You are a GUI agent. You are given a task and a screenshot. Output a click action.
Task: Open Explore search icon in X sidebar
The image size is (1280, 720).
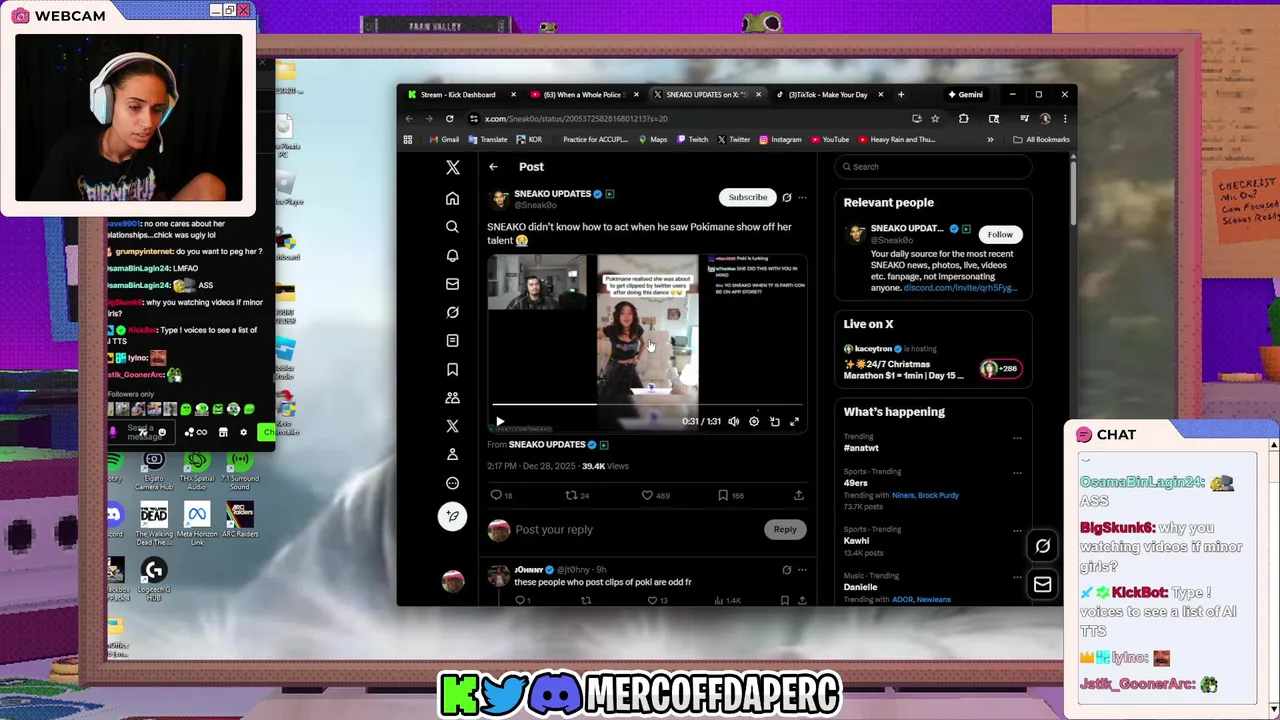tap(452, 227)
